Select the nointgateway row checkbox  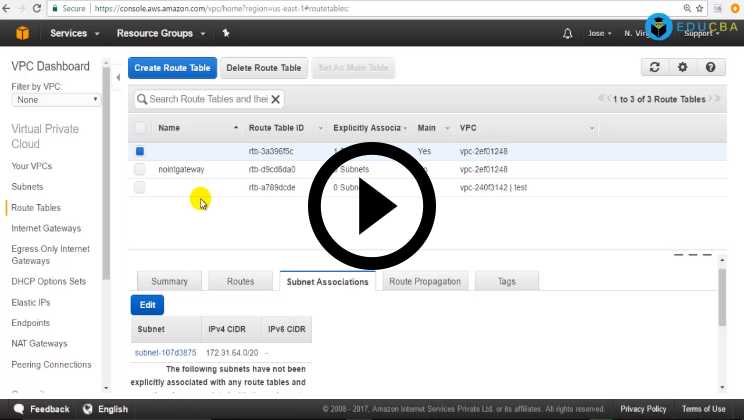[140, 169]
